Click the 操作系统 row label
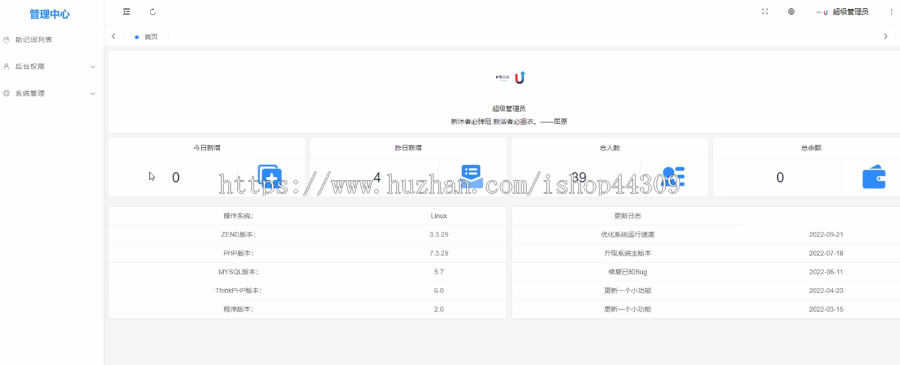This screenshot has height=365, width=900. pos(238,216)
